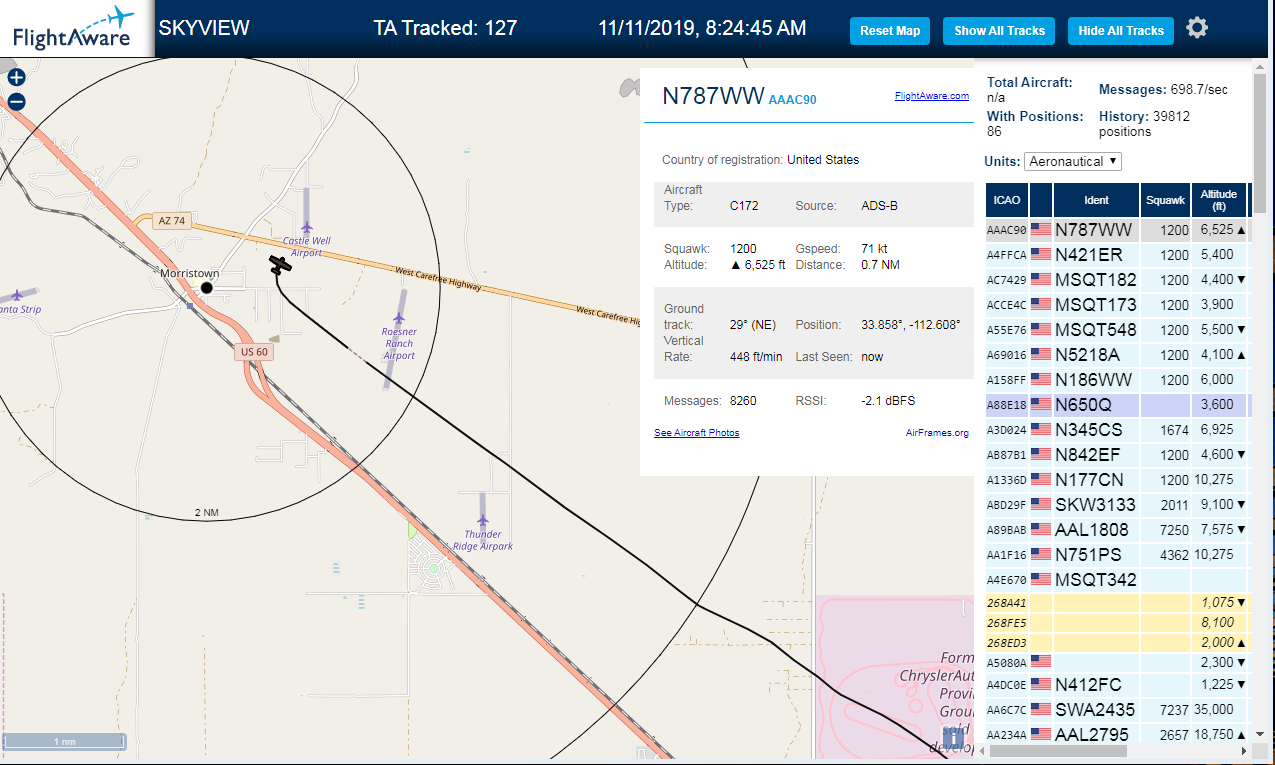Screen dimensions: 1275x765
Task: Open the FlightAware.com link in the info panel
Action: (x=931, y=96)
